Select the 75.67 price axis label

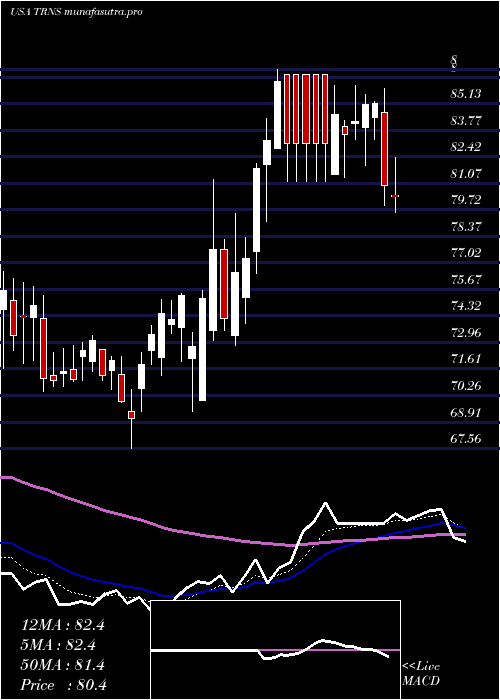coord(466,279)
